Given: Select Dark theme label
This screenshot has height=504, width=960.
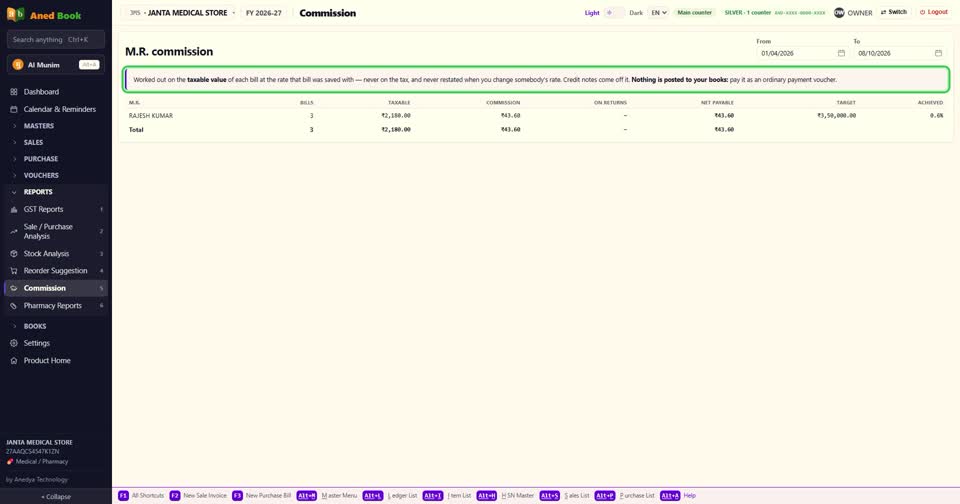Looking at the screenshot, I should (636, 12).
